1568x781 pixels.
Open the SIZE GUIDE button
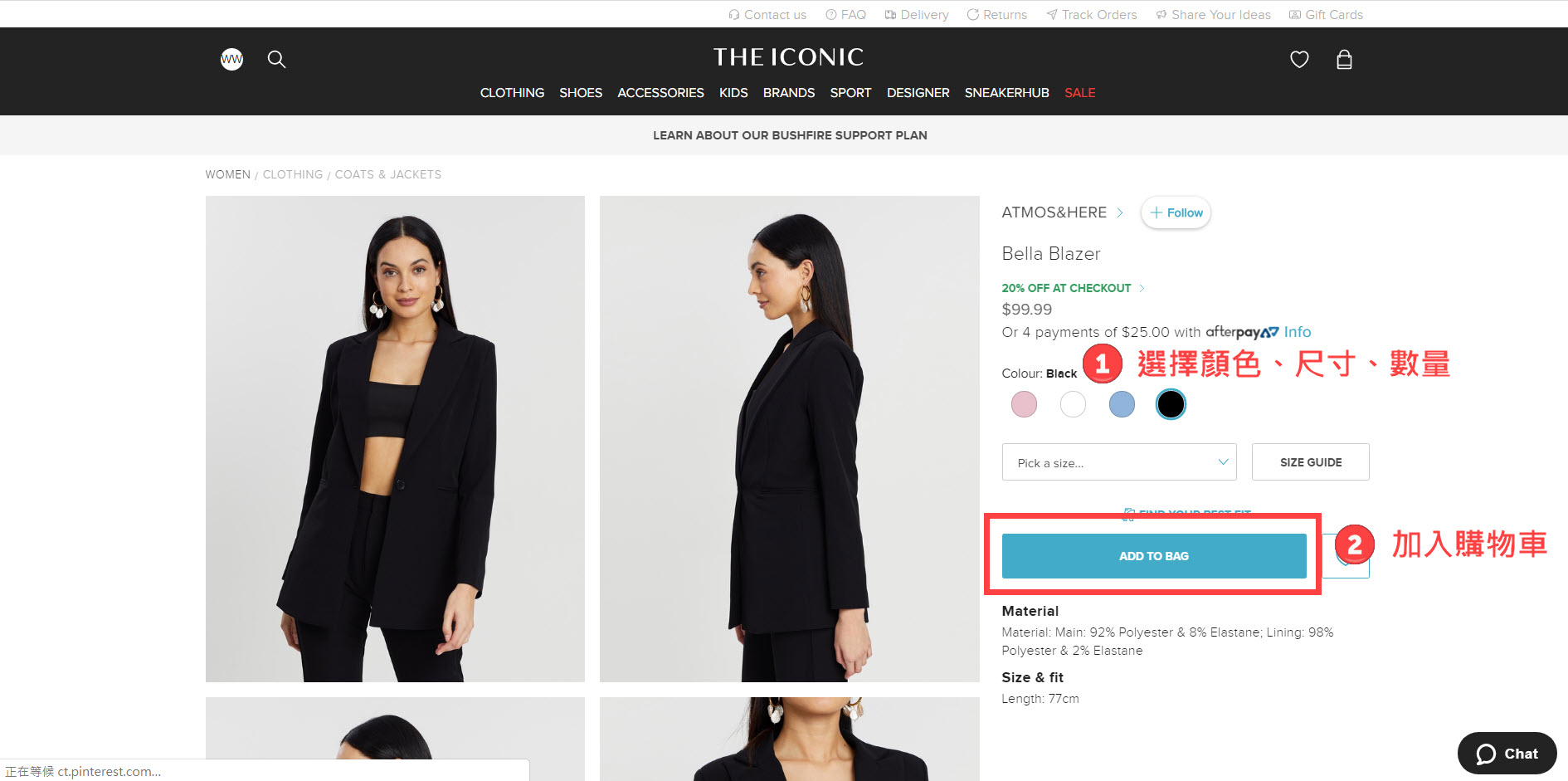[x=1310, y=462]
